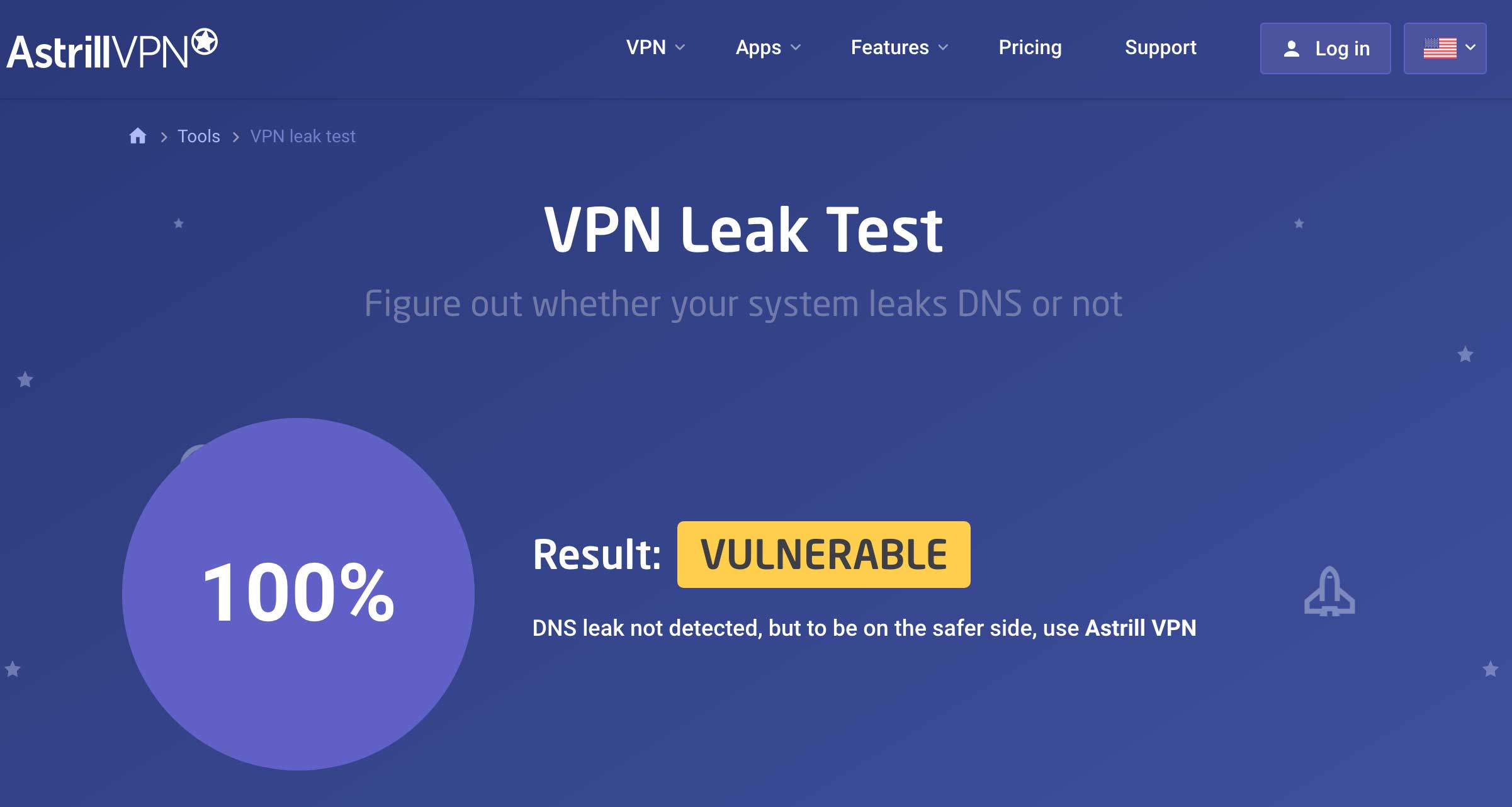Open the Pricing menu item
1512x807 pixels.
(1030, 48)
